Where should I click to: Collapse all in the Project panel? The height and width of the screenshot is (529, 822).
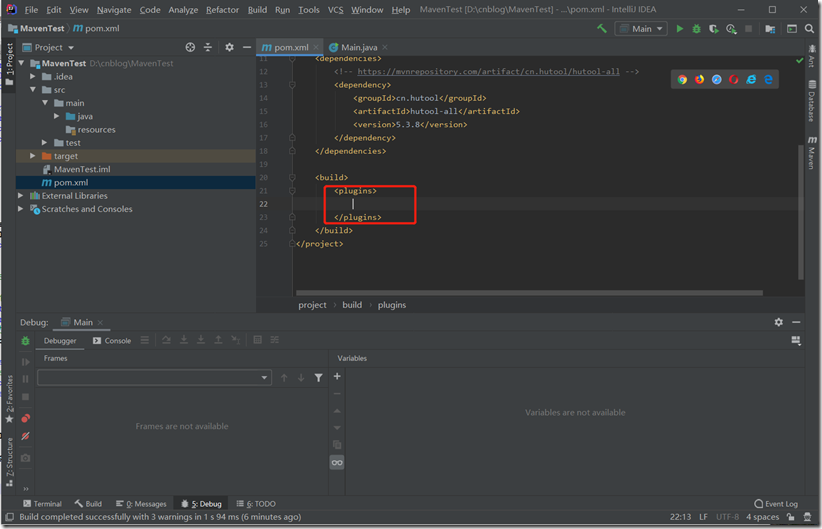[208, 47]
